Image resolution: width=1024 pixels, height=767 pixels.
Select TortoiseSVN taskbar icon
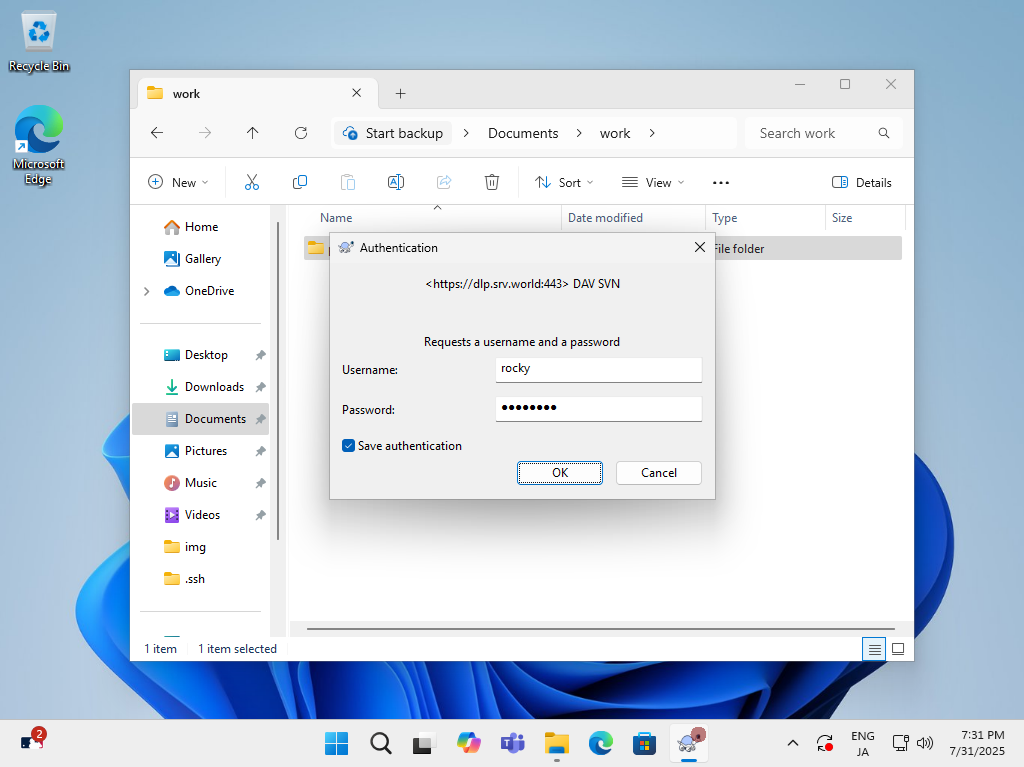click(690, 743)
